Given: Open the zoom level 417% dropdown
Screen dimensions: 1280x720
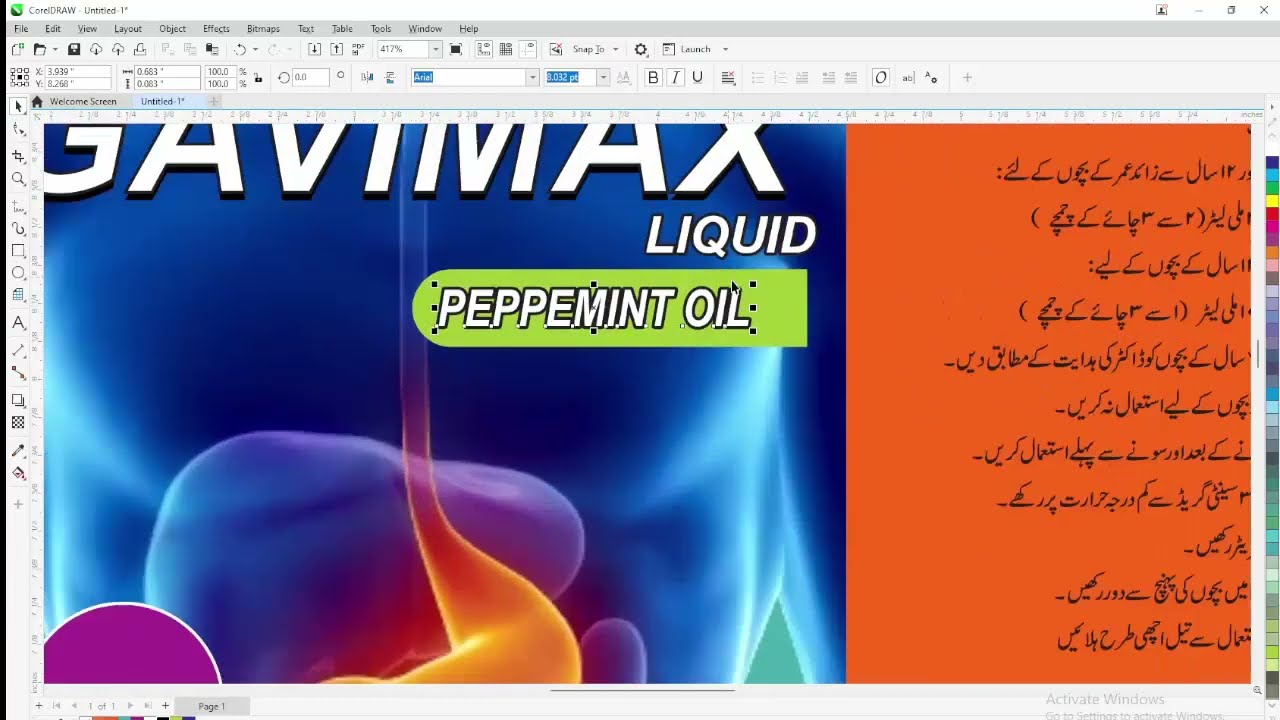Looking at the screenshot, I should point(435,49).
